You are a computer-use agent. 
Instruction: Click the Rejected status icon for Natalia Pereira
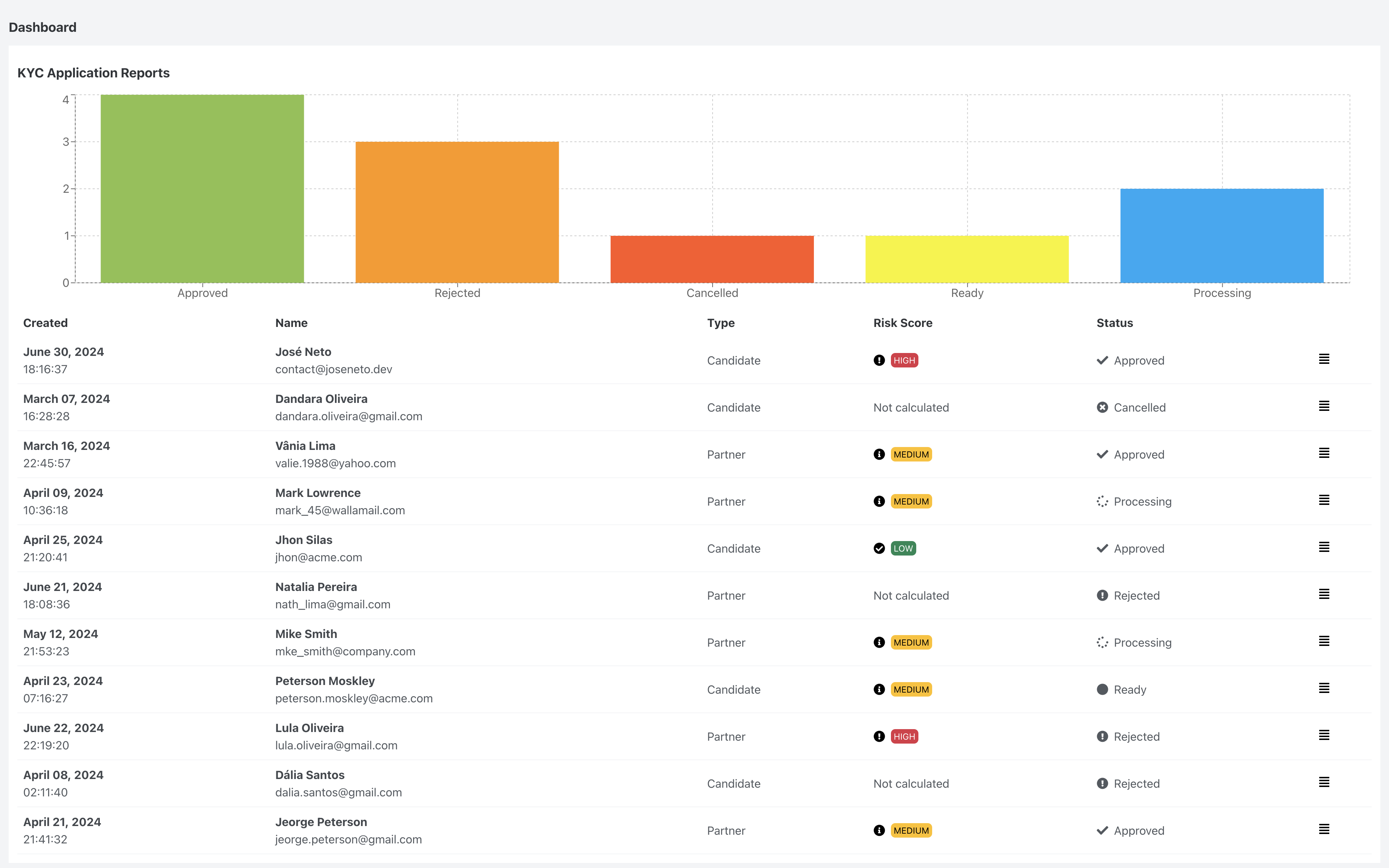(1102, 596)
